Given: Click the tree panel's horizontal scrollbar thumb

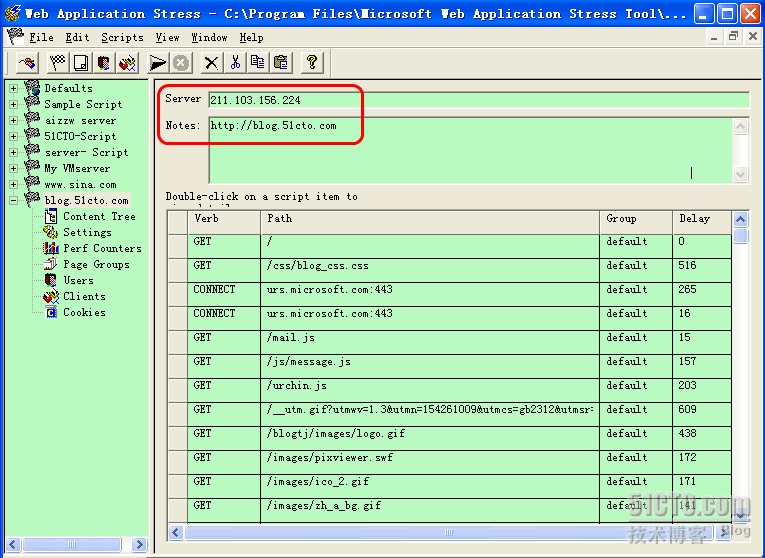Looking at the screenshot, I should click(72, 544).
